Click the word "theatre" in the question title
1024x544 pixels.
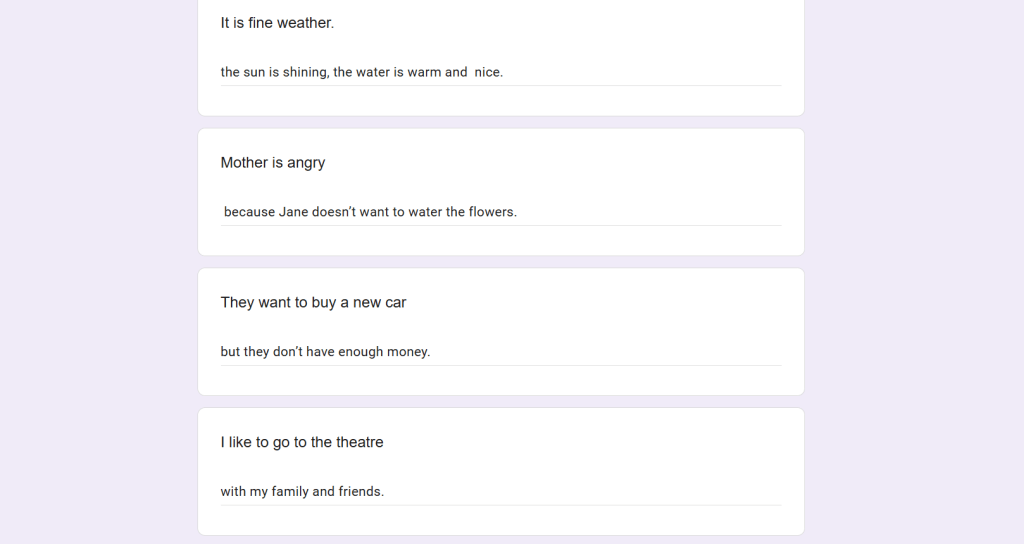point(360,443)
